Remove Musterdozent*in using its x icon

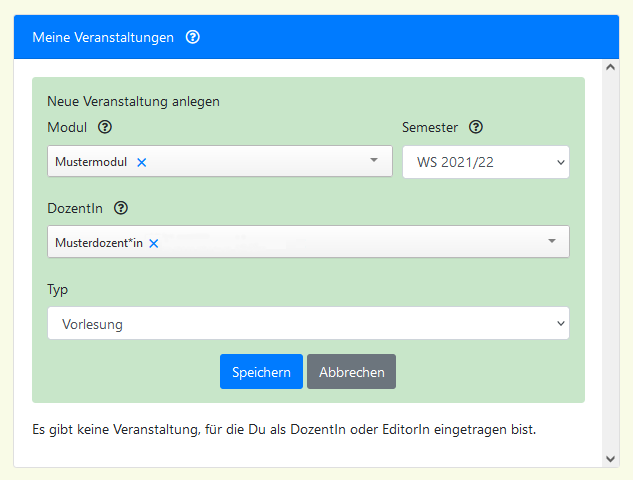tap(153, 243)
